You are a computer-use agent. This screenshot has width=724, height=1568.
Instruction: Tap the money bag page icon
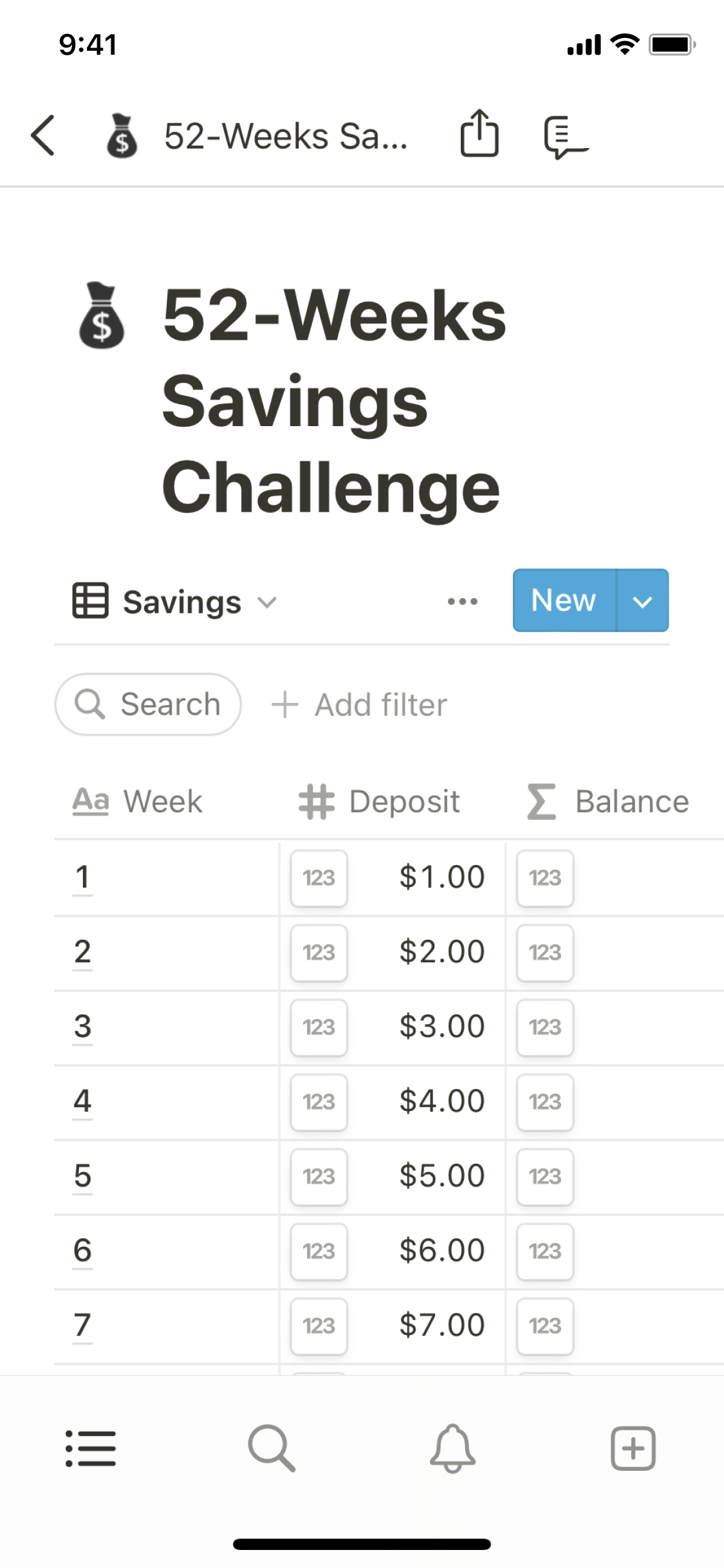(102, 316)
